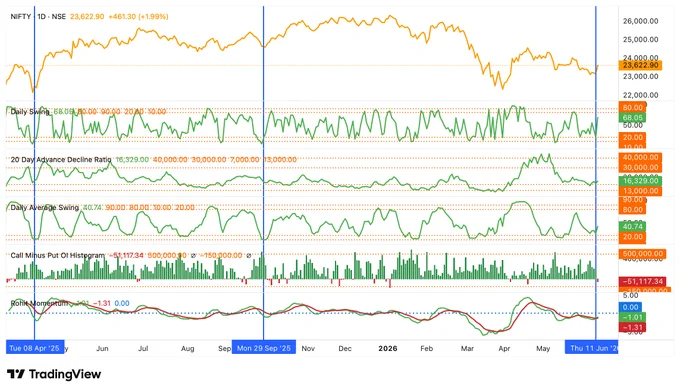Image resolution: width=680 pixels, height=392 pixels.
Task: Click 22,000.00 on the price scale
Action: tap(641, 95)
